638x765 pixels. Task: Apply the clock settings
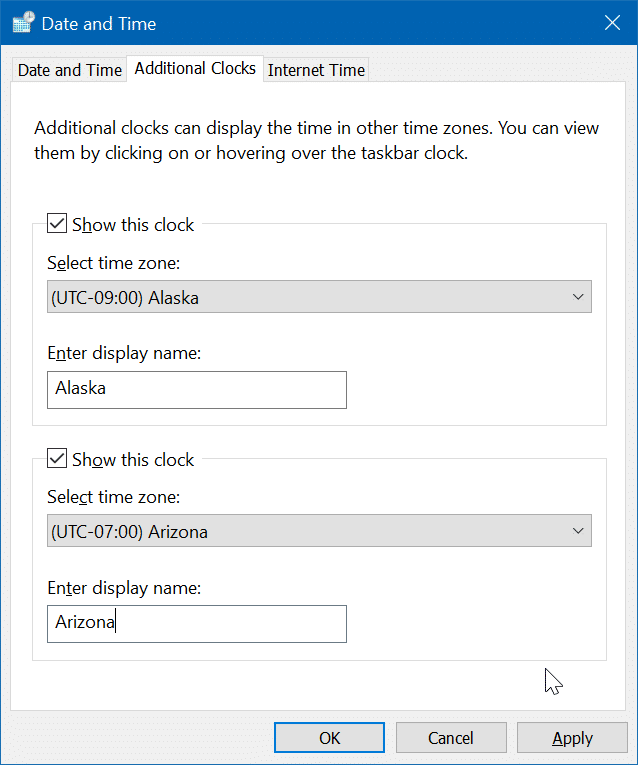click(572, 738)
